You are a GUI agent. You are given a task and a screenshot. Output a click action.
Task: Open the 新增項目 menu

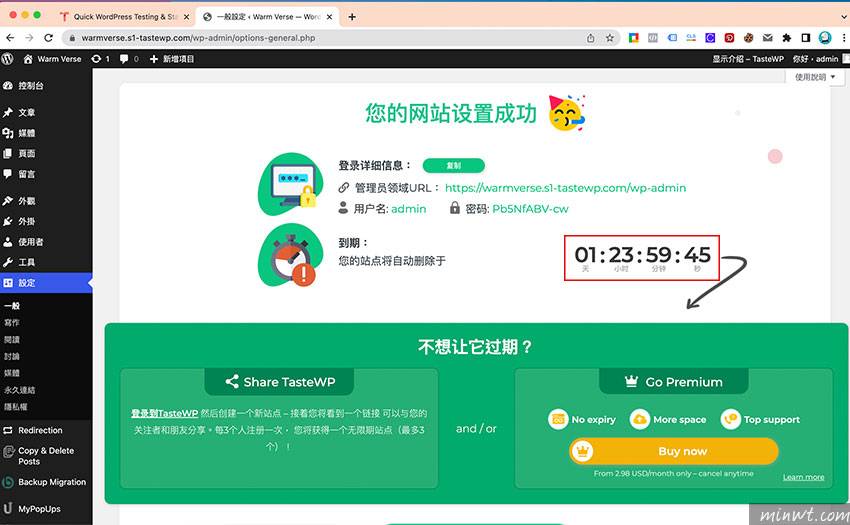[x=172, y=59]
